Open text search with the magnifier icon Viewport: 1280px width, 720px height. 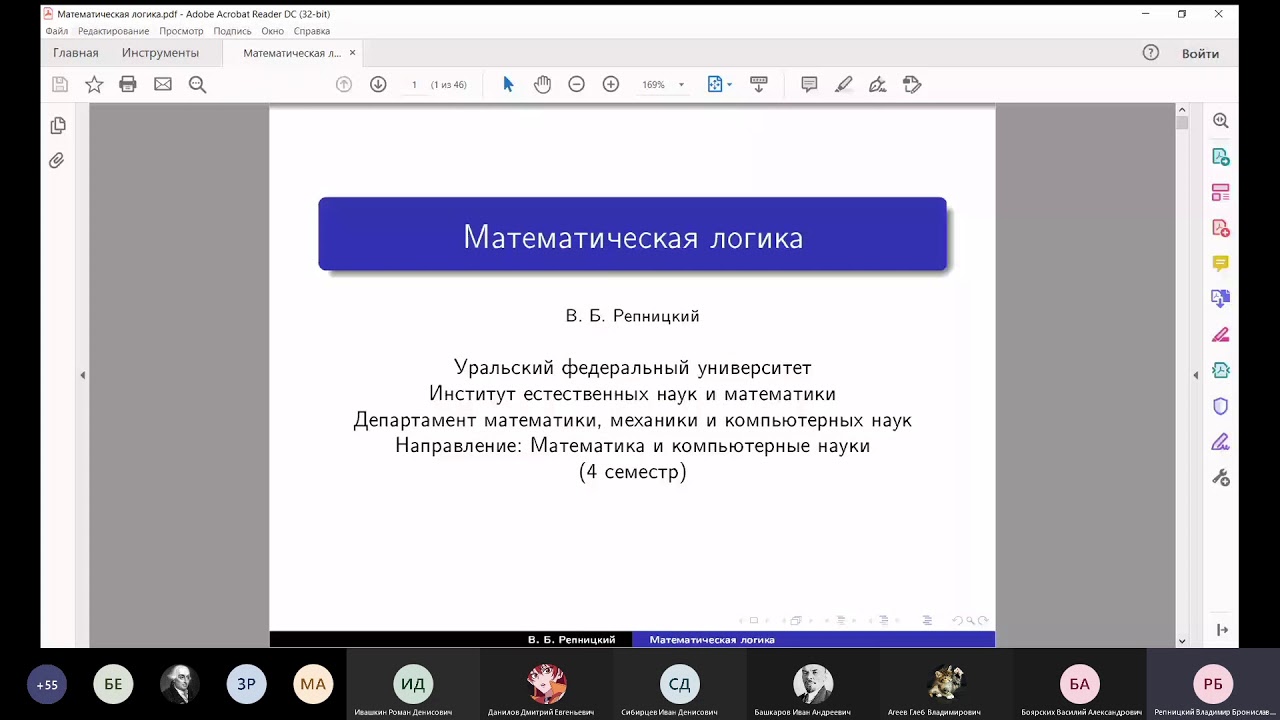click(x=198, y=85)
